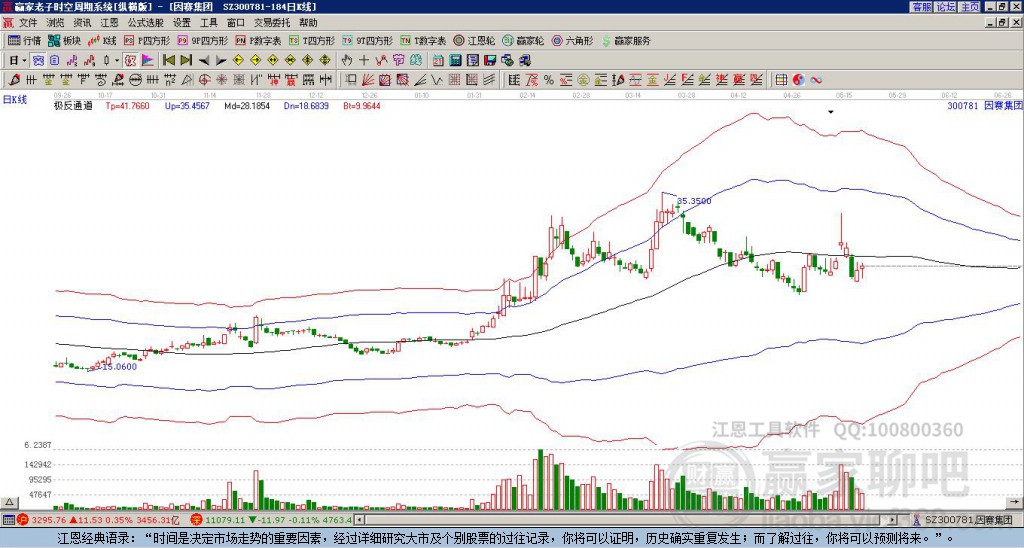Click the Up=35.4567 value
The image size is (1024, 548).
click(x=187, y=106)
